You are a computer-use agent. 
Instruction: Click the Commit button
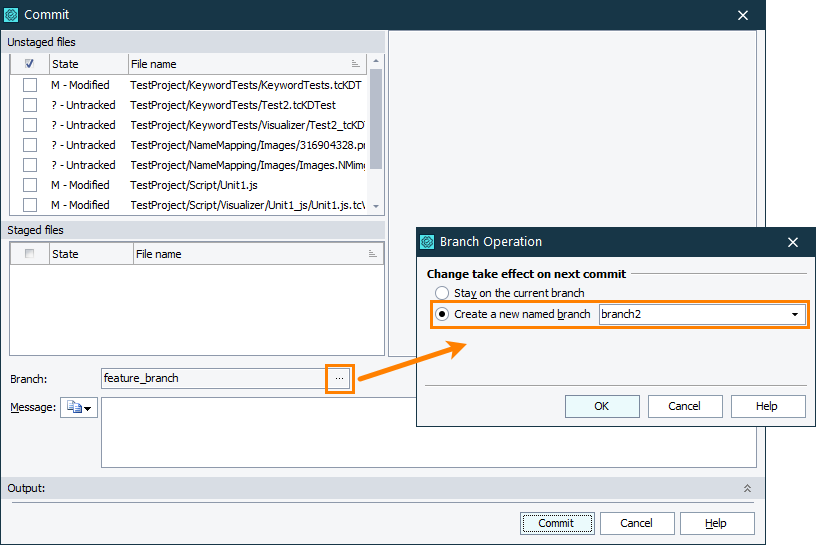pyautogui.click(x=557, y=524)
